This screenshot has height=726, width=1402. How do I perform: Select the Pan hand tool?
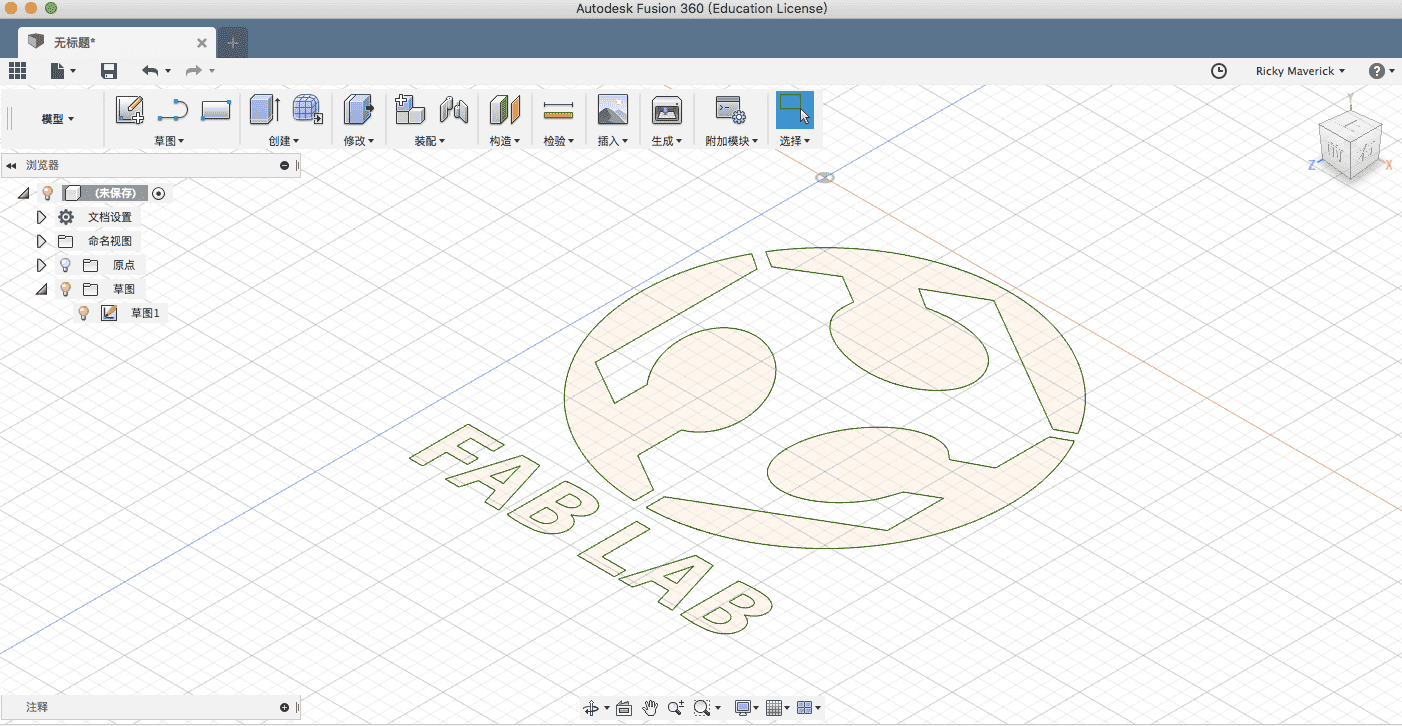(650, 708)
